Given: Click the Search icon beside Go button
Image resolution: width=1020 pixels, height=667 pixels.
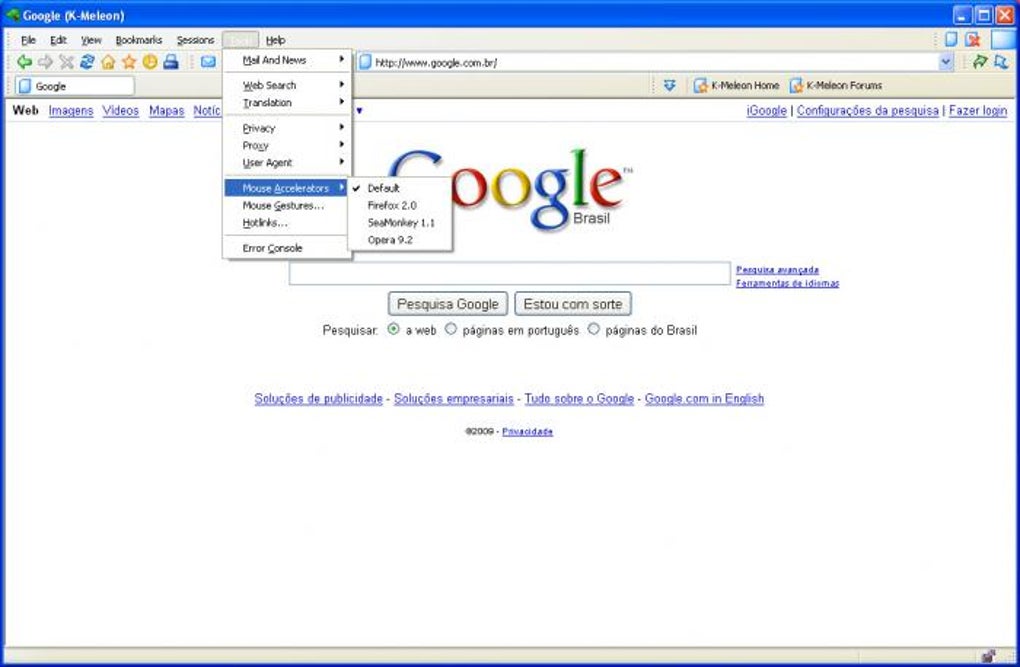Looking at the screenshot, I should [1001, 62].
